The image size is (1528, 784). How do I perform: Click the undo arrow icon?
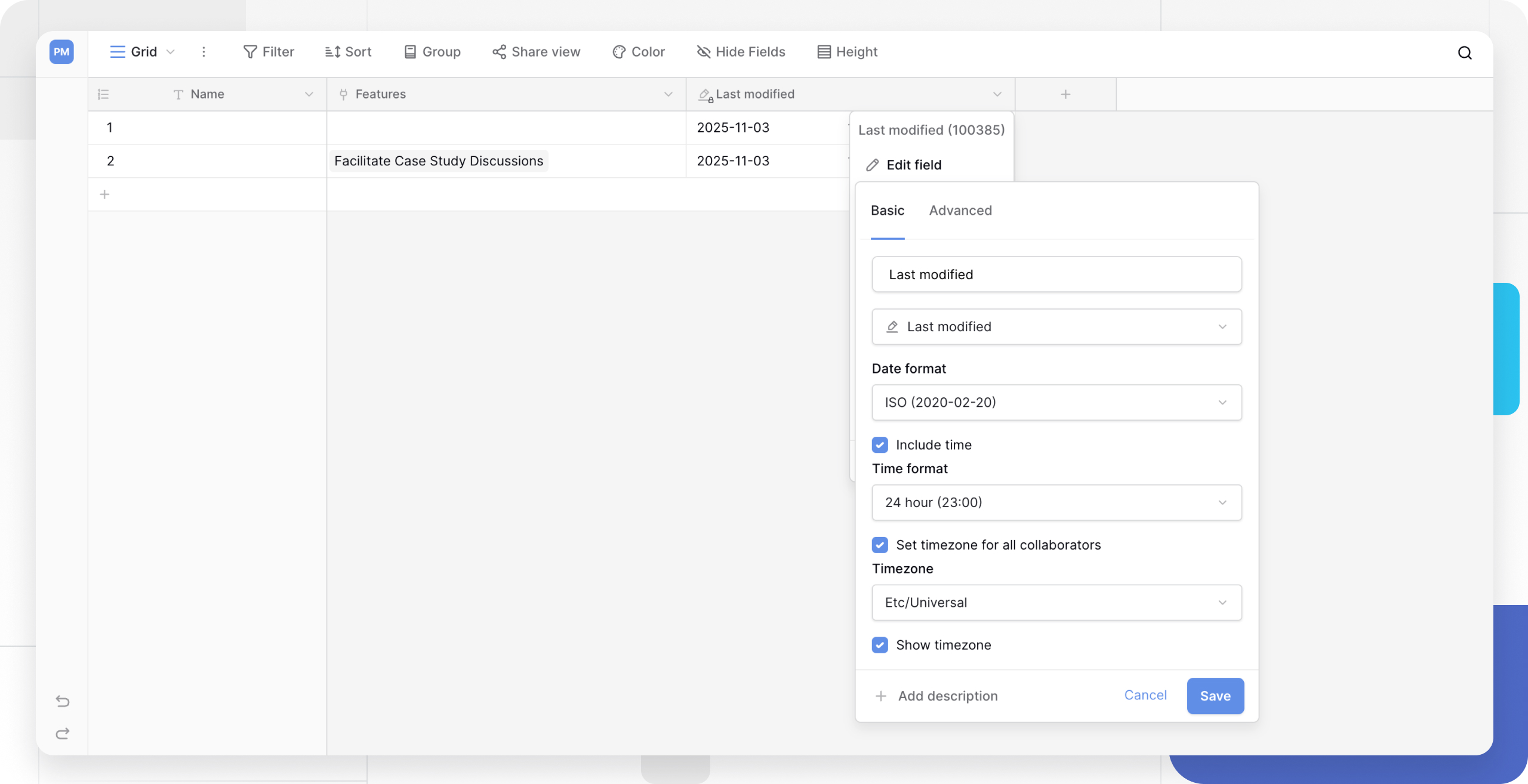63,700
